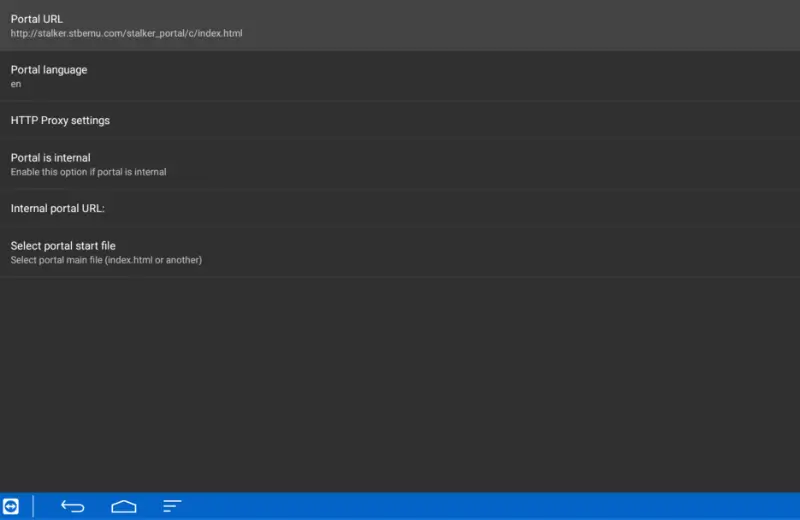Go to Android home screen icon

tap(124, 506)
